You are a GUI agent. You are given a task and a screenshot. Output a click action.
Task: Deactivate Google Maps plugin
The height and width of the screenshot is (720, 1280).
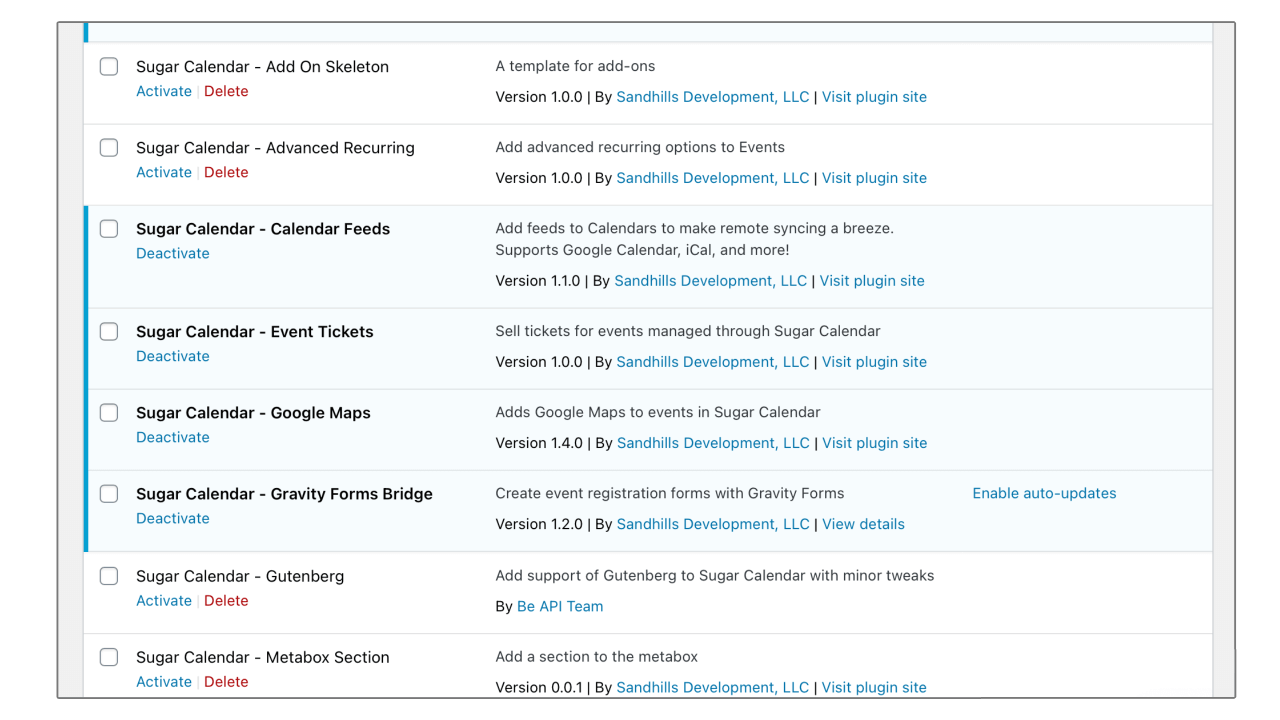pos(172,437)
